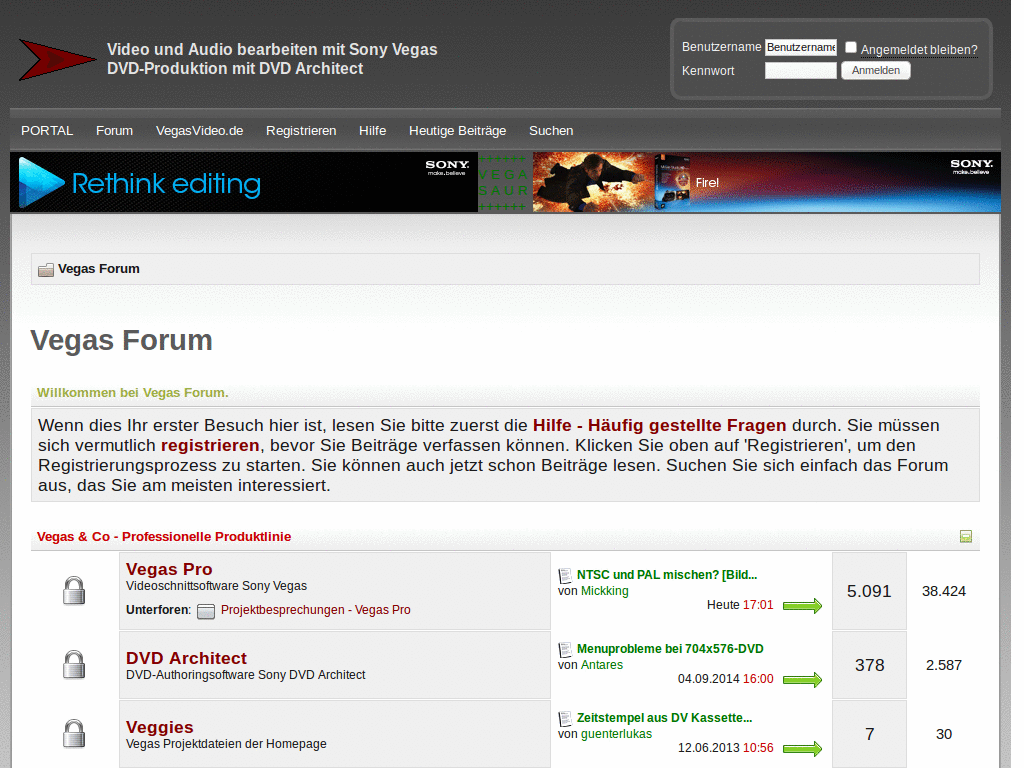The image size is (1024, 768).
Task: Click the registrieren link in welcome text
Action: click(210, 445)
